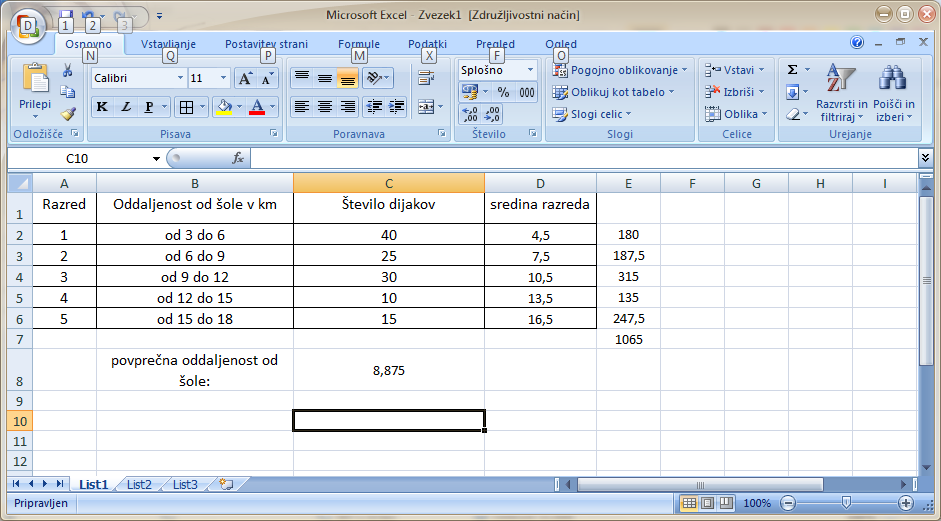This screenshot has width=941, height=521.
Task: Switch to Page Layout view in status bar
Action: [708, 503]
